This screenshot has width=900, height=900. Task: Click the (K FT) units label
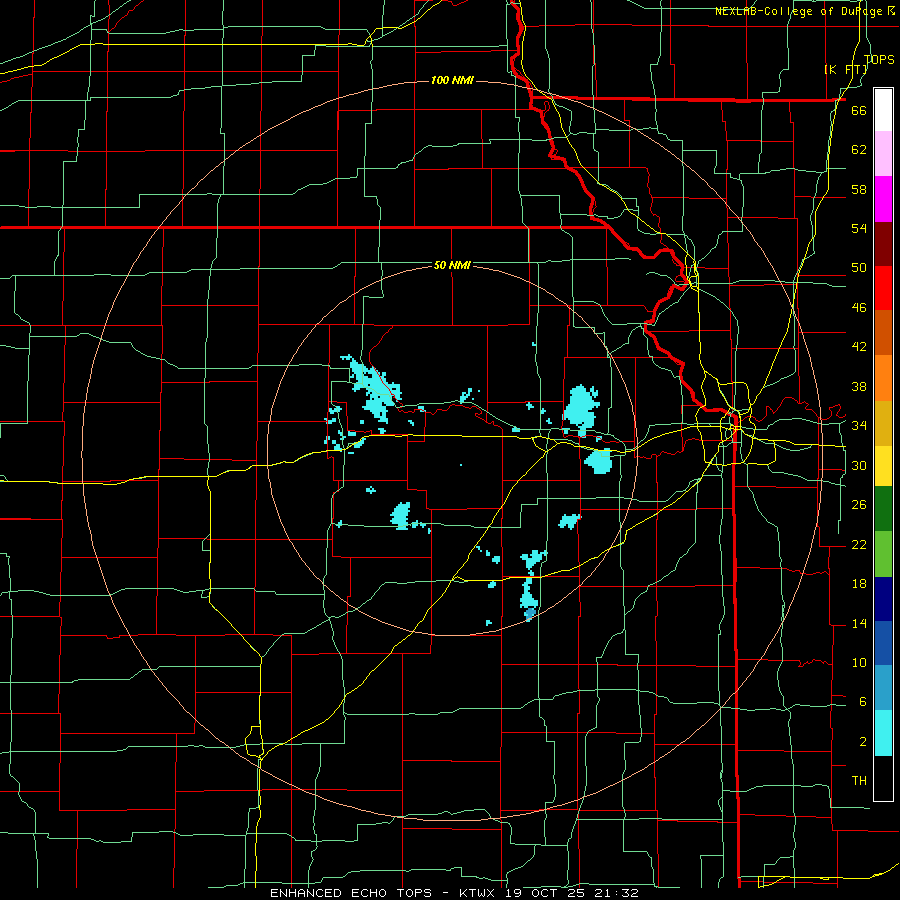846,69
